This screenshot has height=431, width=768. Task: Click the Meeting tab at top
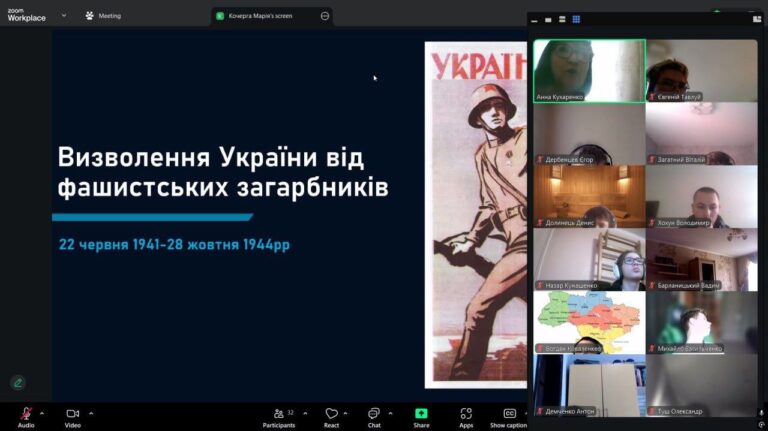pos(102,15)
